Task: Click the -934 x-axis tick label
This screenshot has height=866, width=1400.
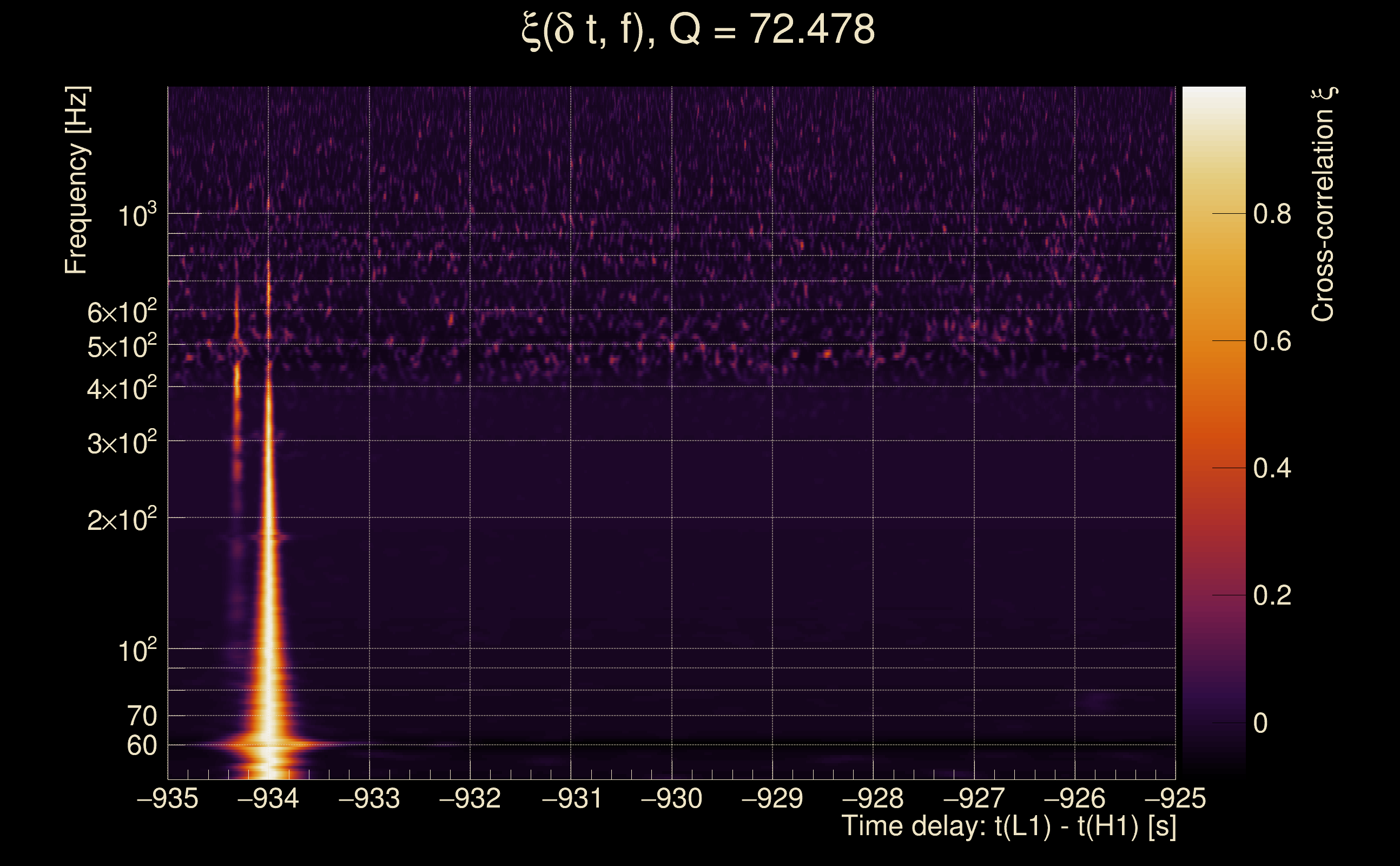Action: (x=268, y=798)
